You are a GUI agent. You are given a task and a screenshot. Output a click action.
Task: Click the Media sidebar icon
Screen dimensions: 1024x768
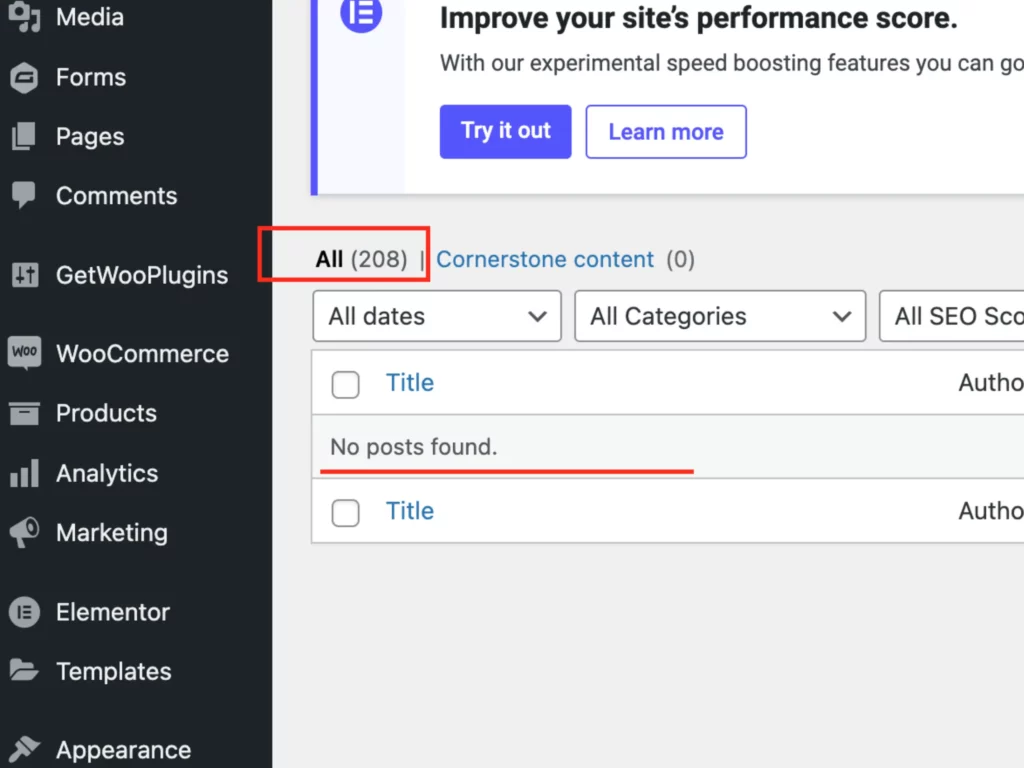[x=24, y=17]
